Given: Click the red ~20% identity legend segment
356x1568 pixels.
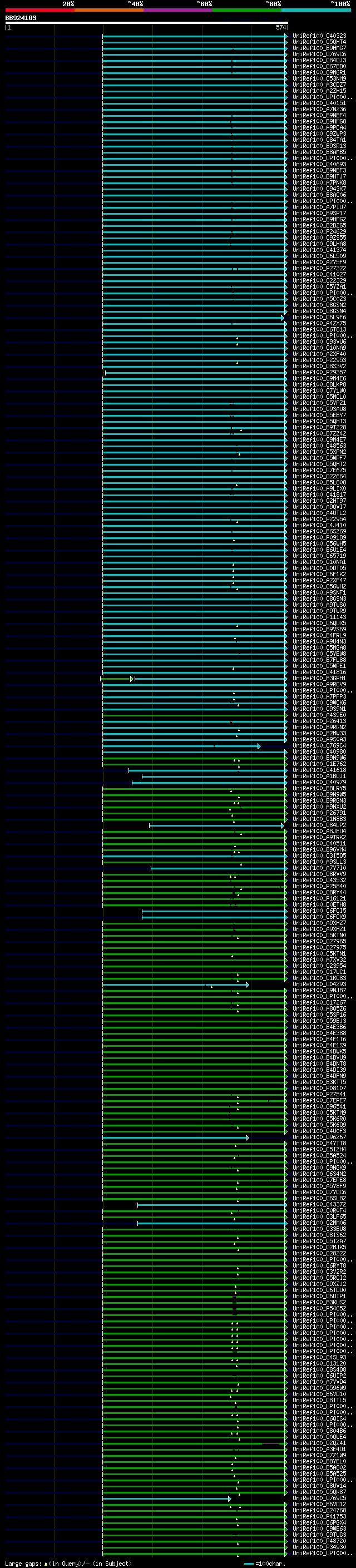Looking at the screenshot, I should 39,10.
